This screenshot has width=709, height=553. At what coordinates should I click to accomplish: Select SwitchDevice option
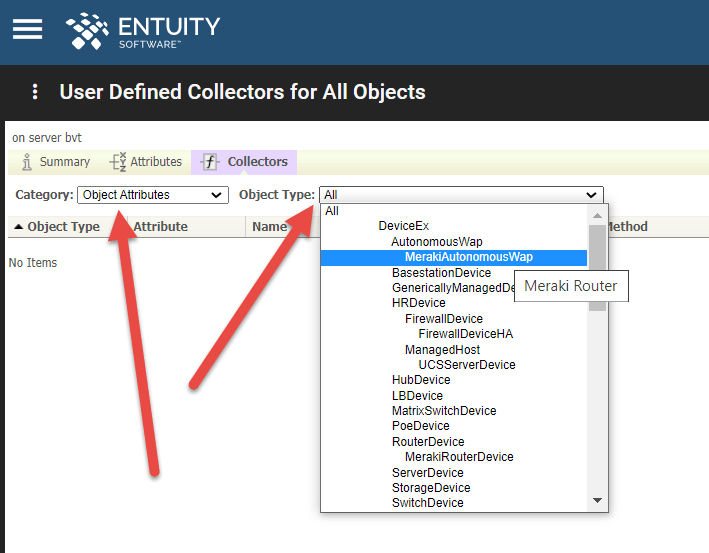[454, 502]
